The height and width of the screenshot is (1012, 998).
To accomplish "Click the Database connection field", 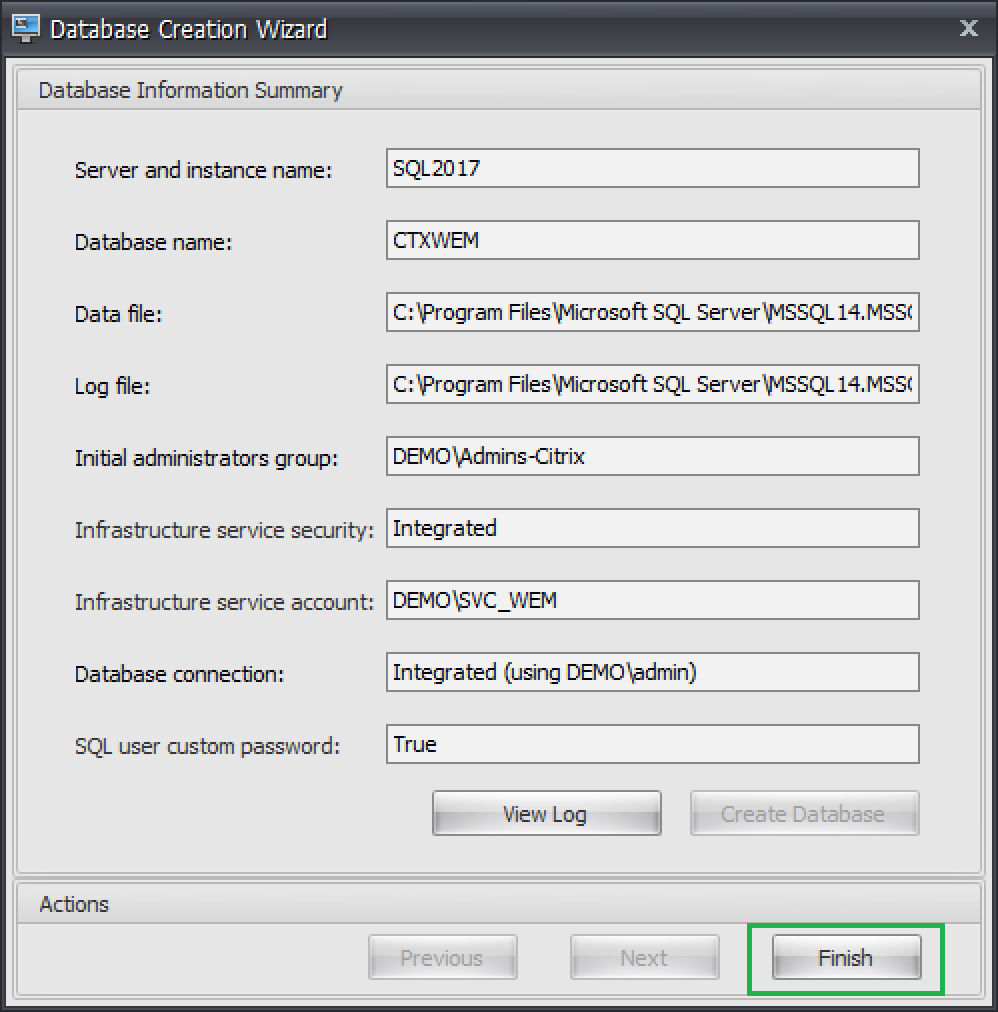I will click(x=652, y=672).
